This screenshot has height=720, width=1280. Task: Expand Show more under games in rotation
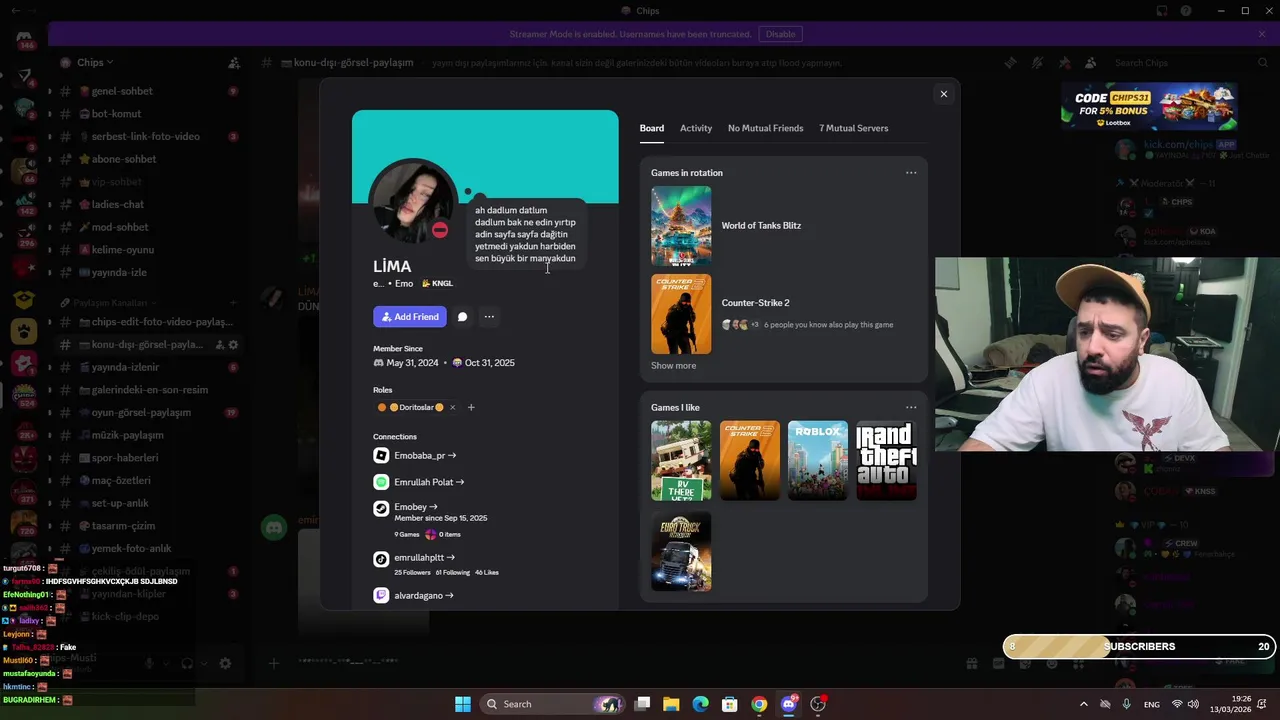tap(673, 366)
